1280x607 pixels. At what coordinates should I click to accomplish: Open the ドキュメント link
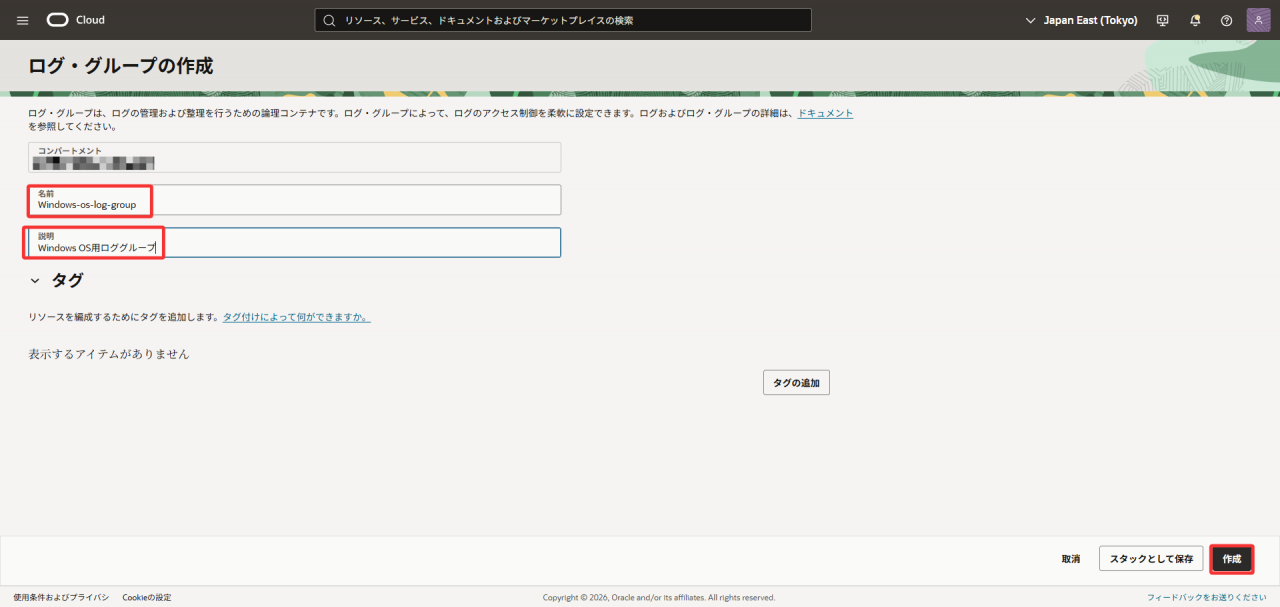pos(825,114)
